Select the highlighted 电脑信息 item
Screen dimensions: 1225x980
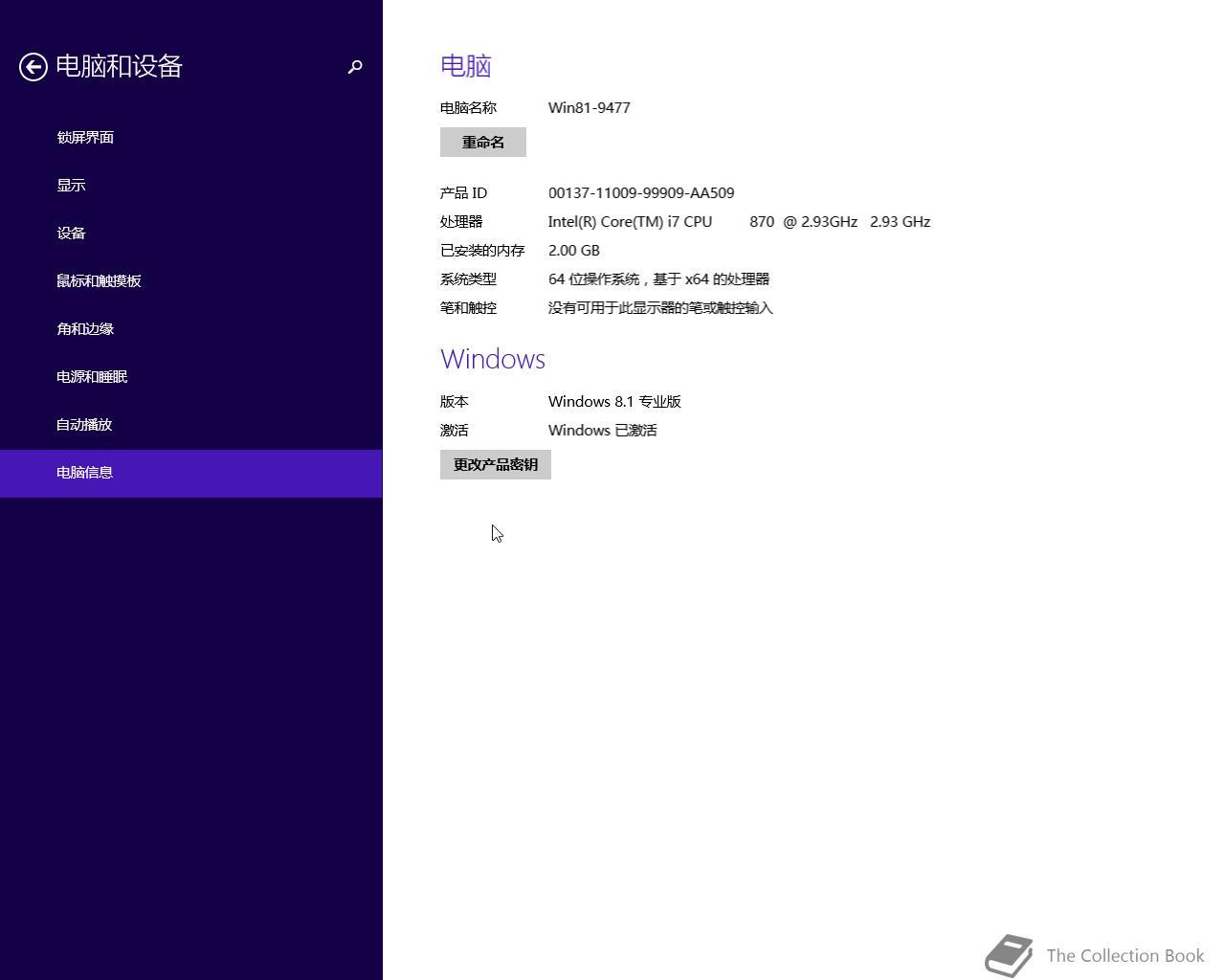190,473
